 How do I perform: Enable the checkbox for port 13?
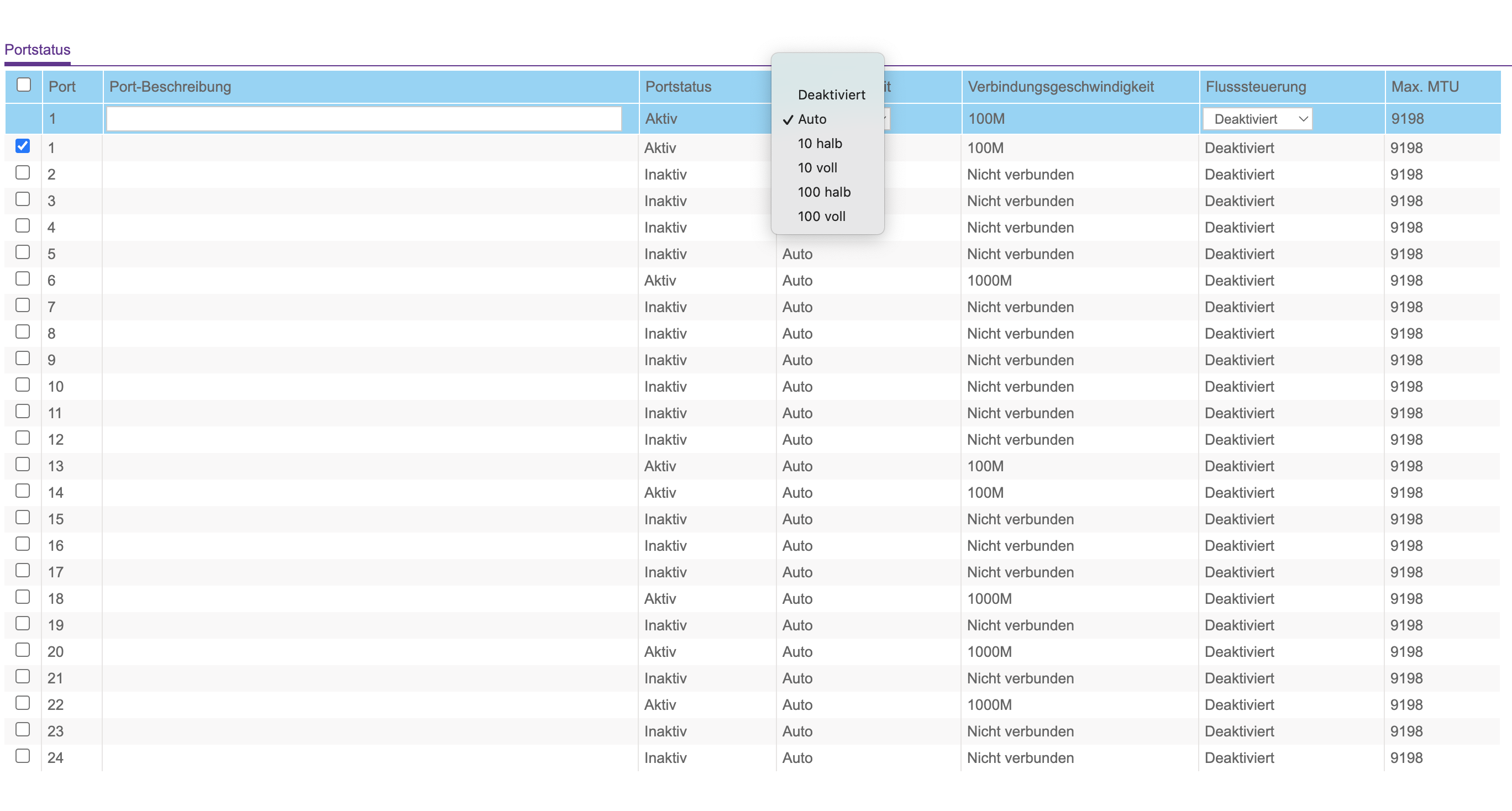coord(23,464)
